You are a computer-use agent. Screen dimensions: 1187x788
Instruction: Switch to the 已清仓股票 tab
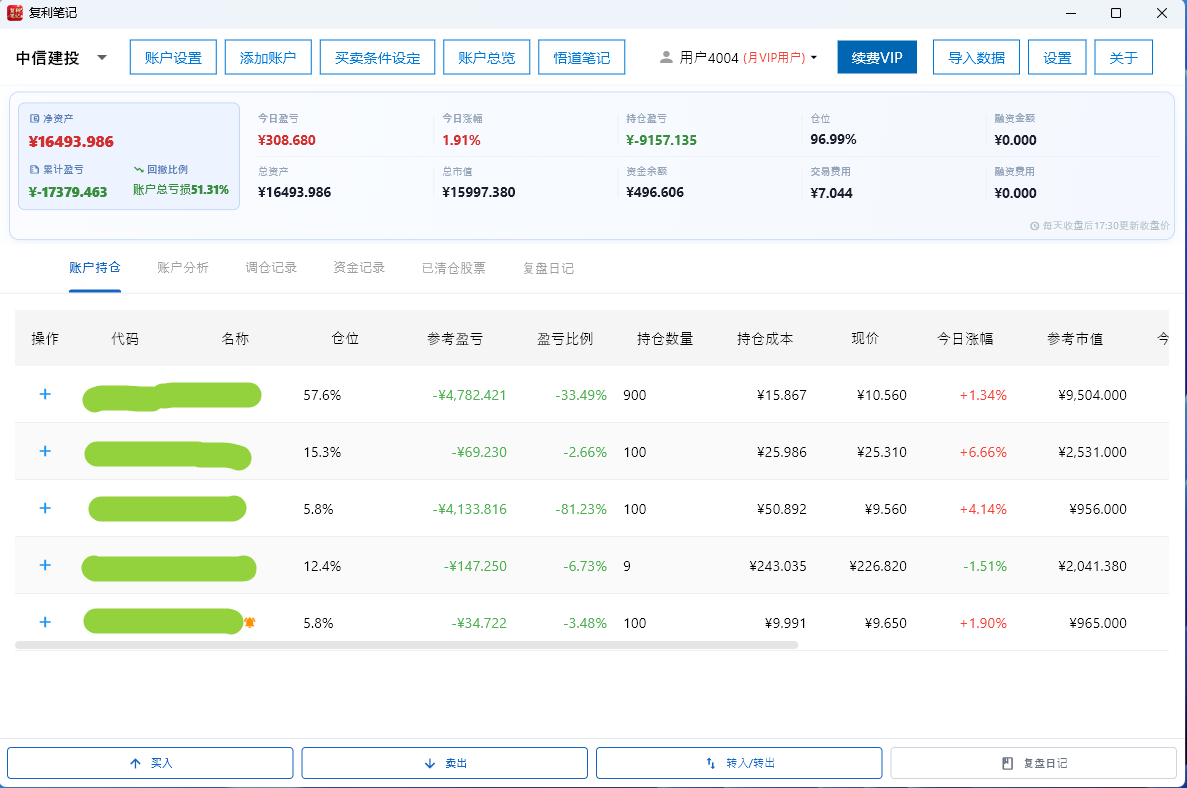pos(453,268)
